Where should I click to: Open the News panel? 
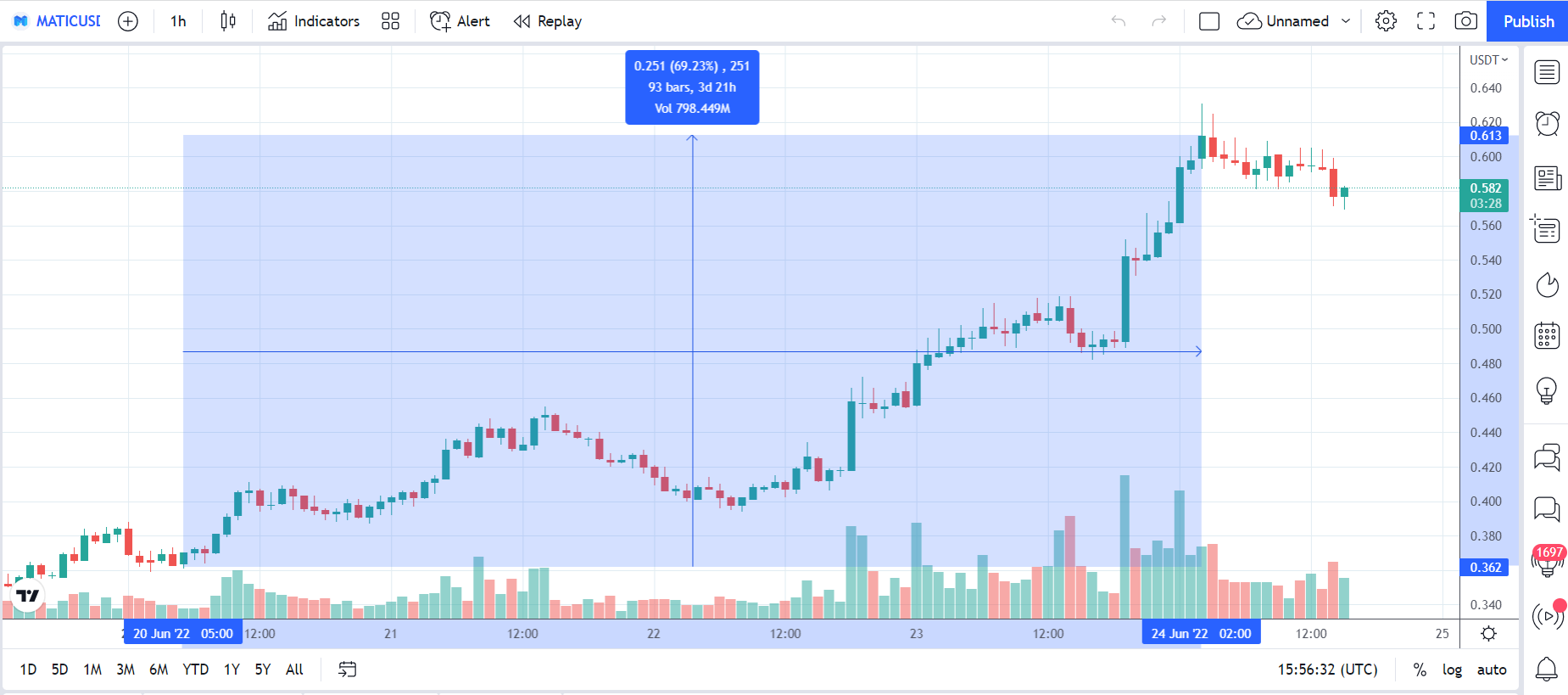click(1547, 178)
